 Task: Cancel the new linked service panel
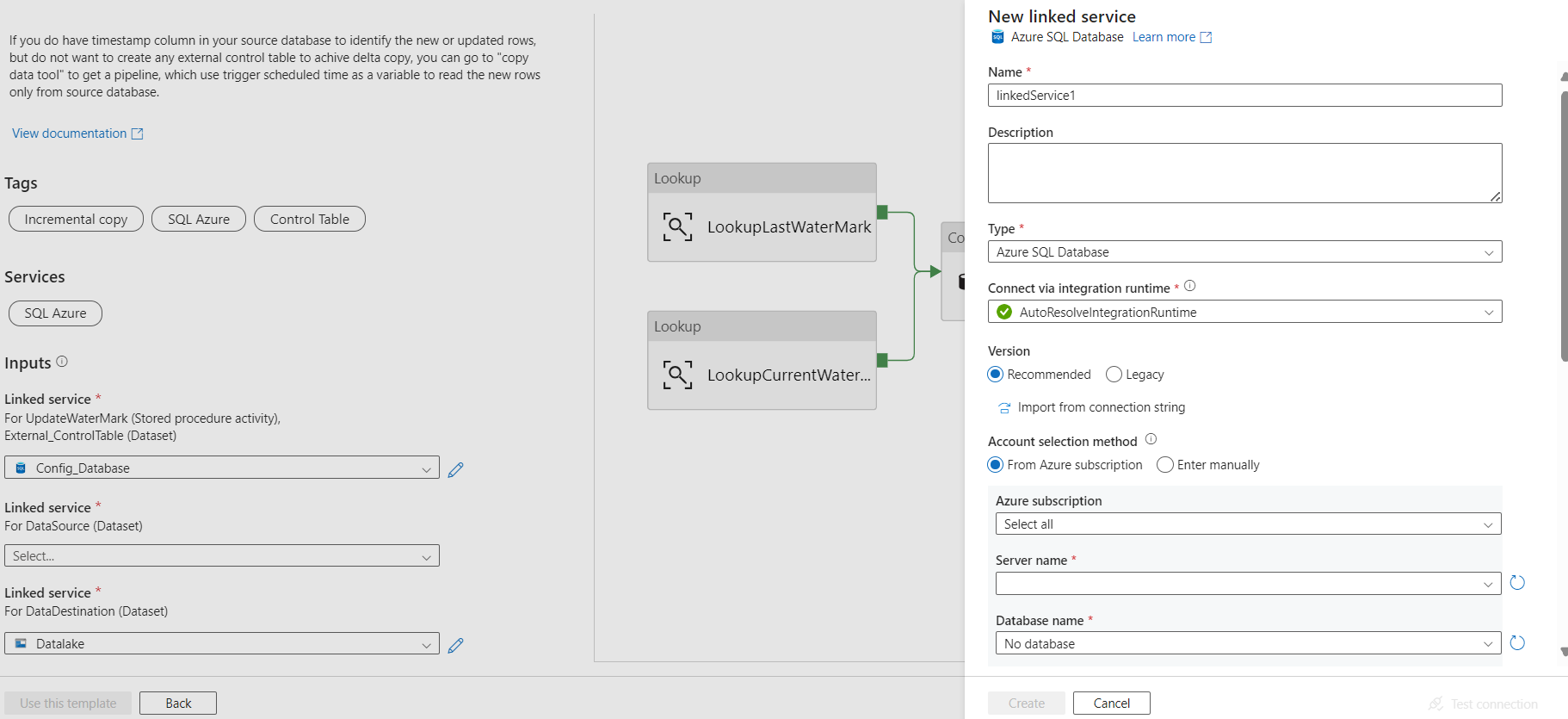tap(1112, 703)
